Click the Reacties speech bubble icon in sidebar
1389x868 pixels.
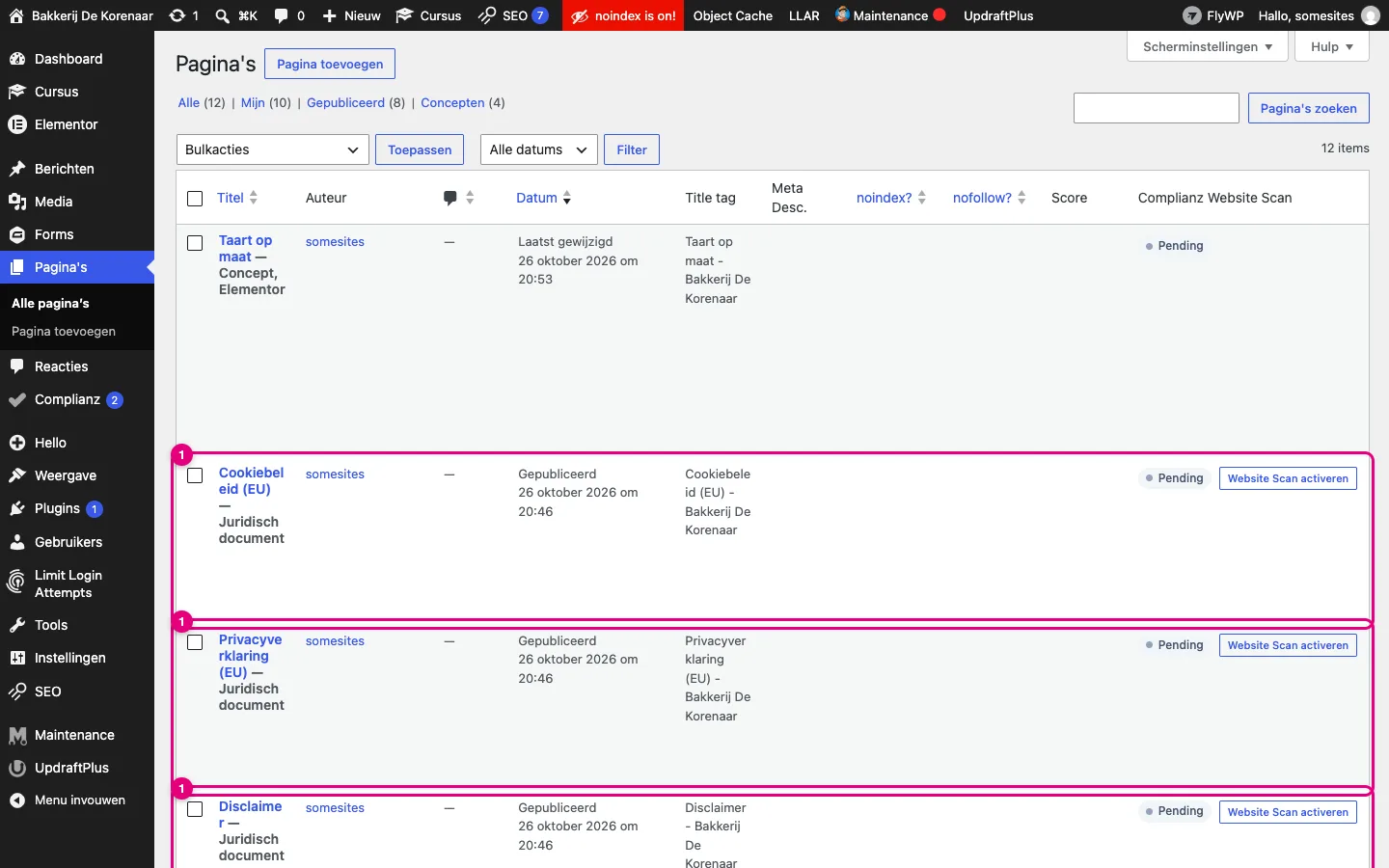click(x=16, y=366)
